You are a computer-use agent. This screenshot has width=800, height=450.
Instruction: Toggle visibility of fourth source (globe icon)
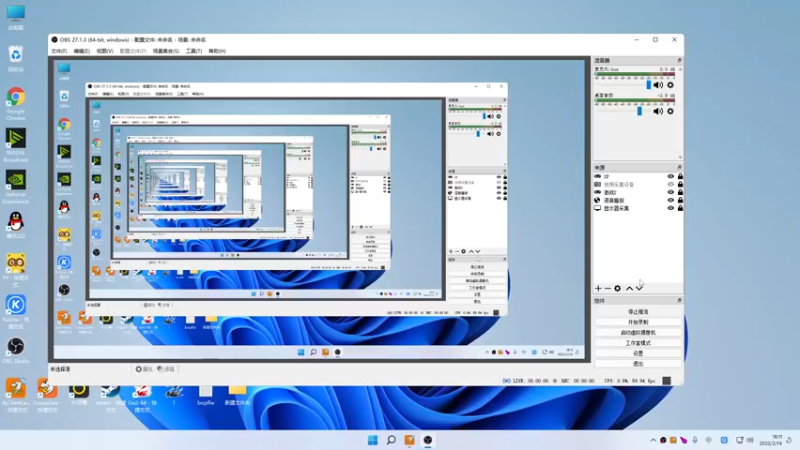pyautogui.click(x=670, y=200)
